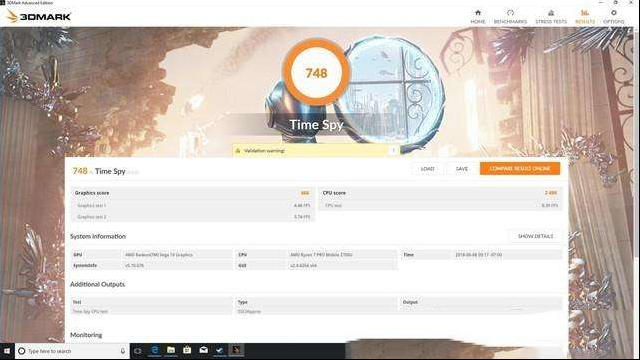
Task: Open the Benchmarks section
Action: coord(510,16)
